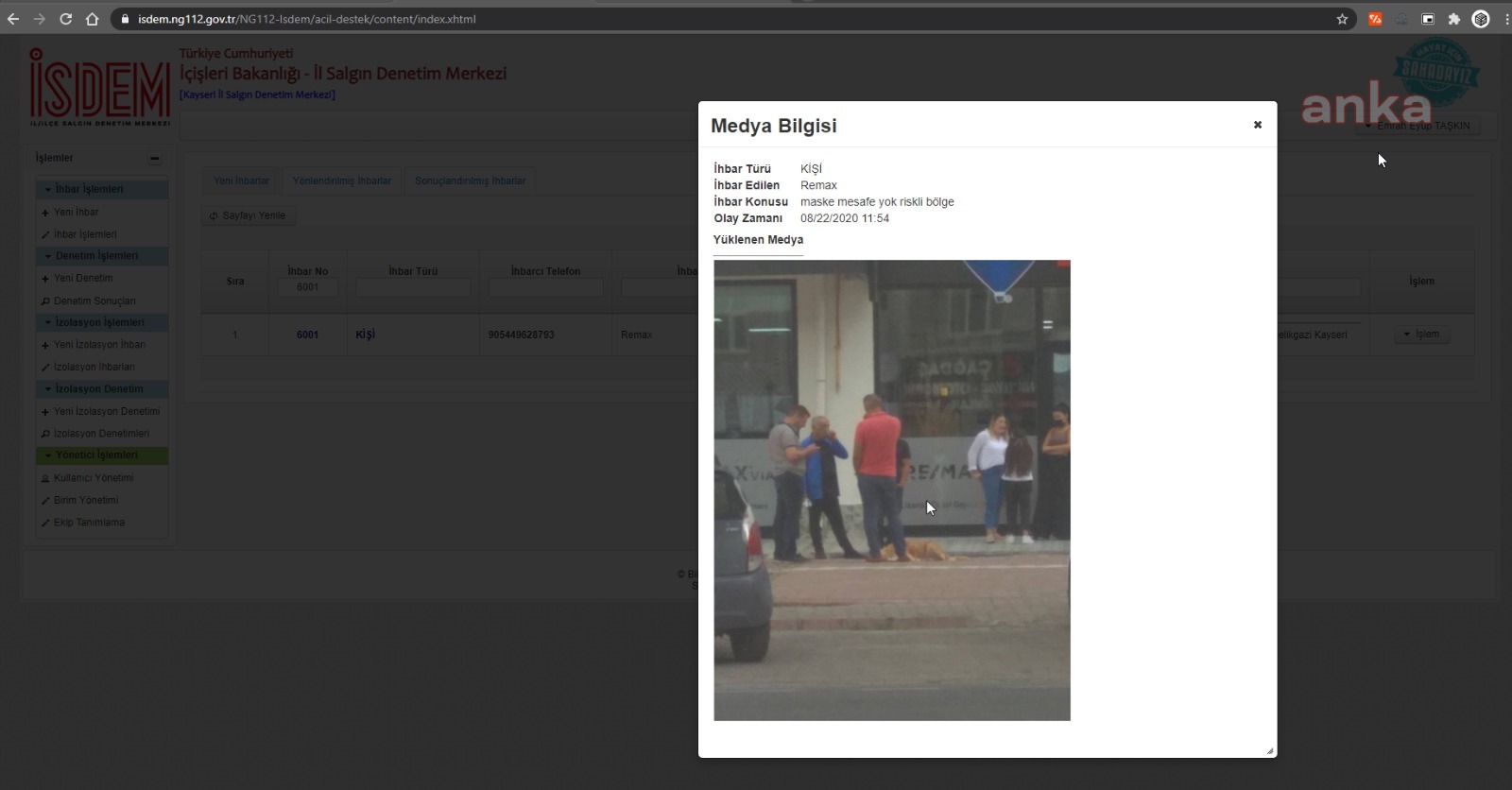
Task: Open Kullanıcı Yönetimi
Action: pos(94,478)
